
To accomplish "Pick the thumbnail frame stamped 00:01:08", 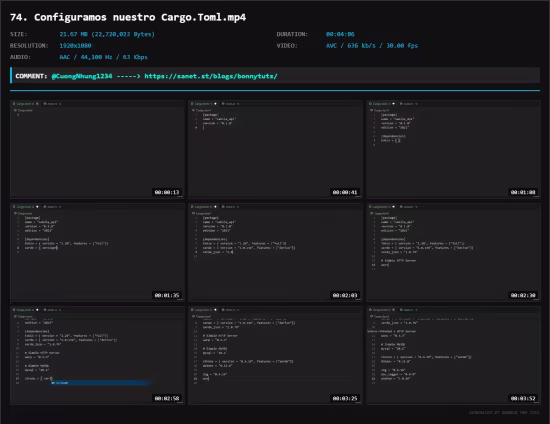I will (x=454, y=149).
